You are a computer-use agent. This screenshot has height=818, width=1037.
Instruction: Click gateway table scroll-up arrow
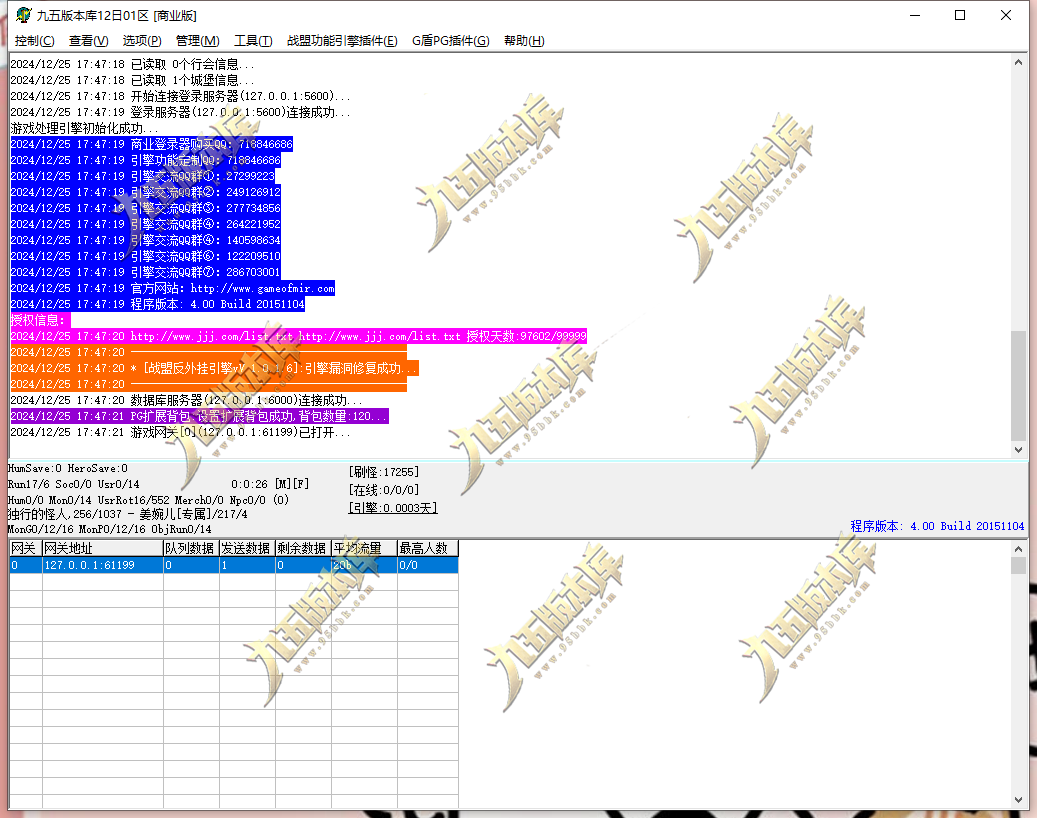(x=1018, y=549)
